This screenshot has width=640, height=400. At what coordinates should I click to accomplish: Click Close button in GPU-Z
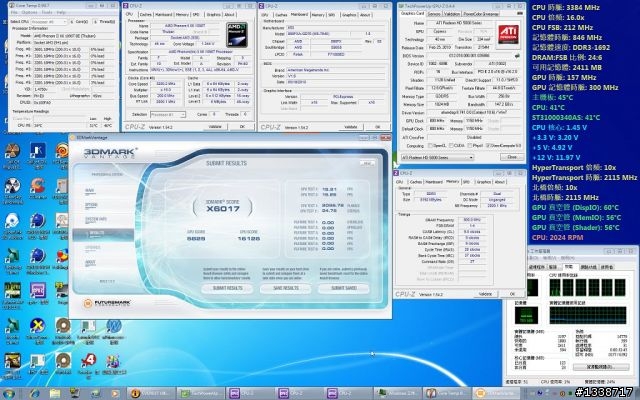pyautogui.click(x=511, y=157)
